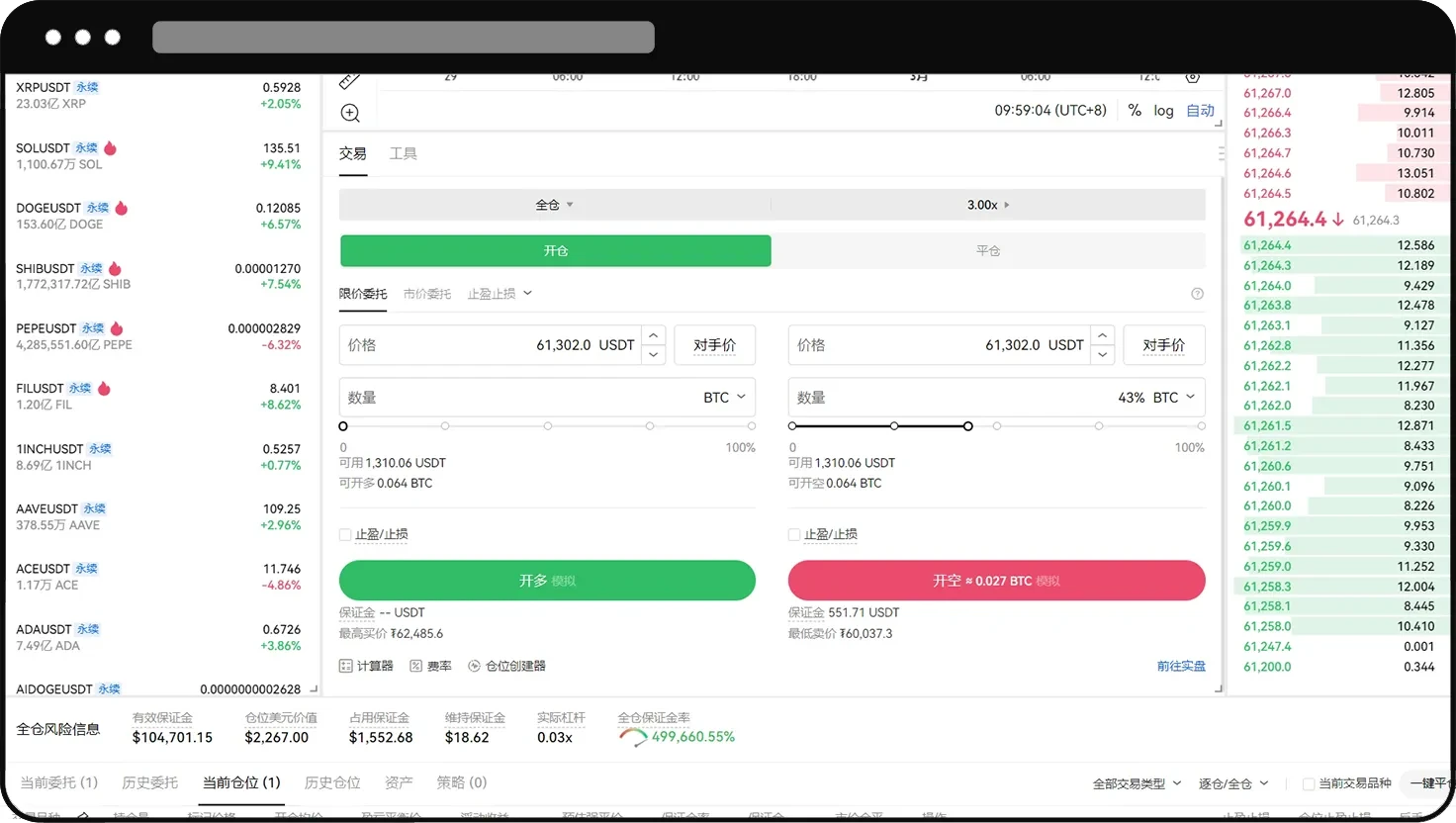Switch to the 市价委托 order tab

(426, 293)
